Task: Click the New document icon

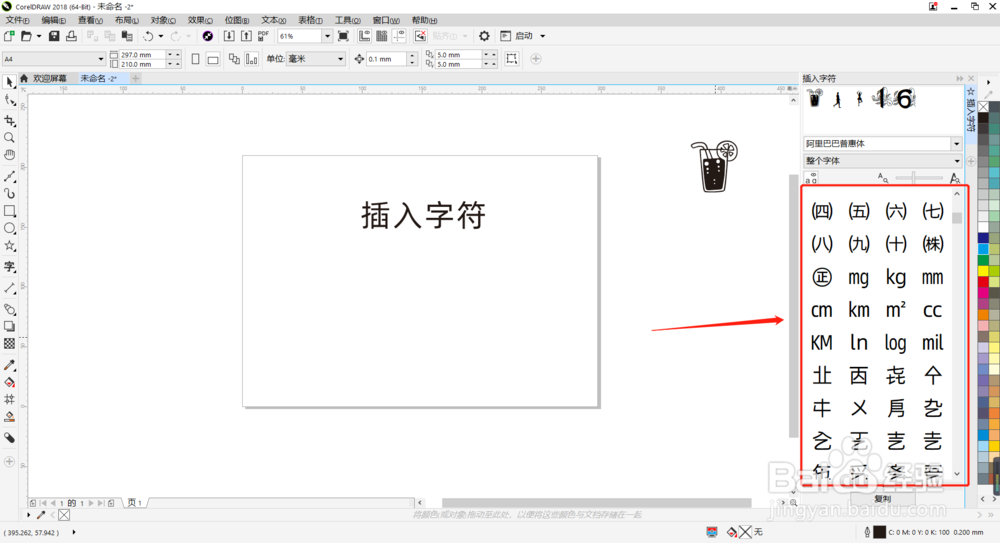Action: click(x=9, y=36)
